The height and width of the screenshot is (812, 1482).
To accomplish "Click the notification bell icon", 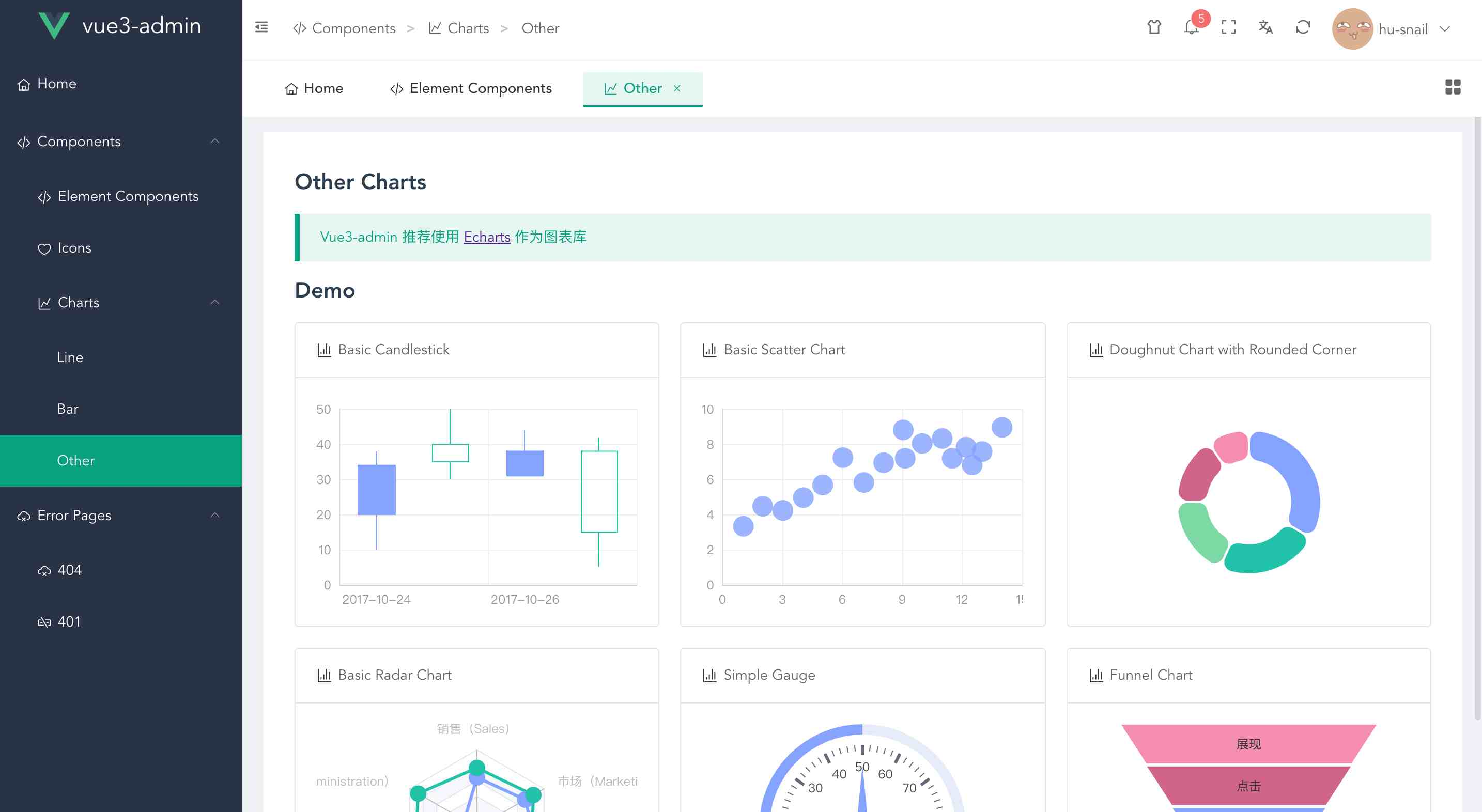I will [x=1192, y=28].
